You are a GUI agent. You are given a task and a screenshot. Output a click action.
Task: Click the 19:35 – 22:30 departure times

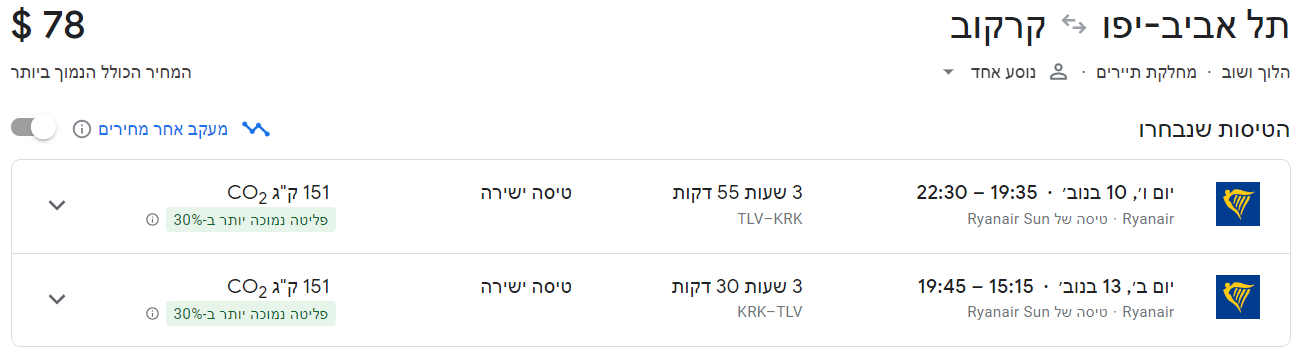[976, 192]
